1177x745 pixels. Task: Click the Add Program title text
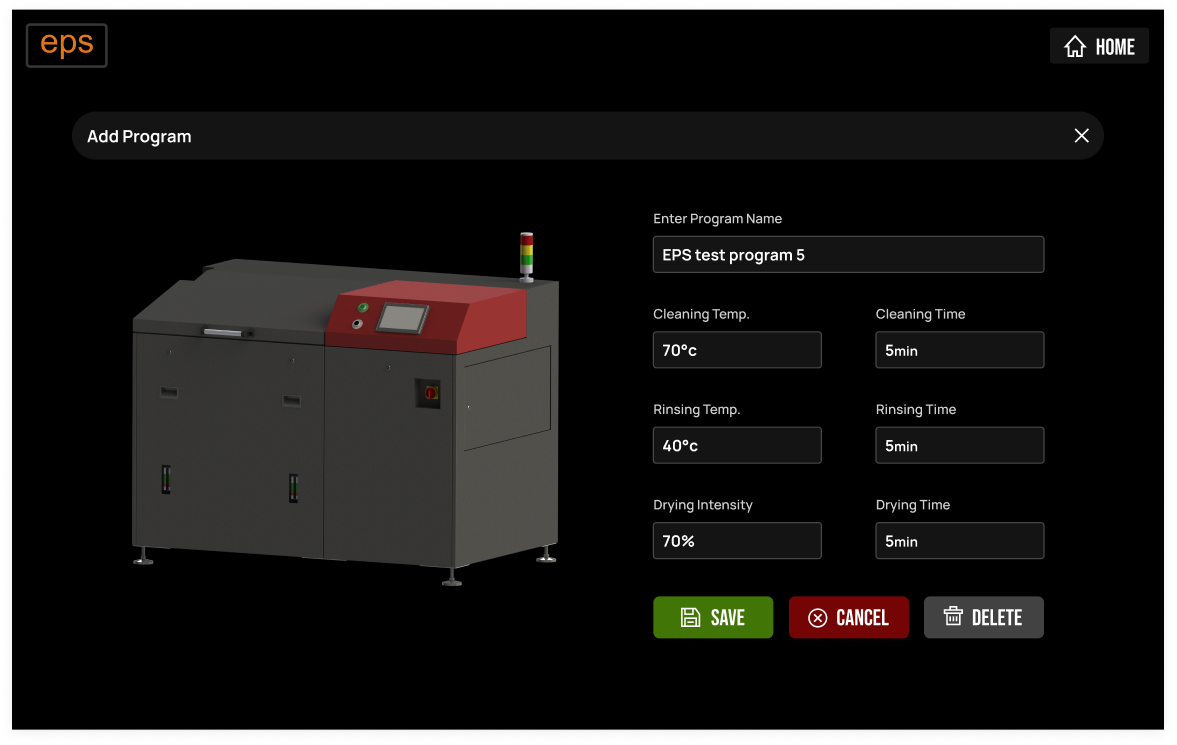[139, 137]
